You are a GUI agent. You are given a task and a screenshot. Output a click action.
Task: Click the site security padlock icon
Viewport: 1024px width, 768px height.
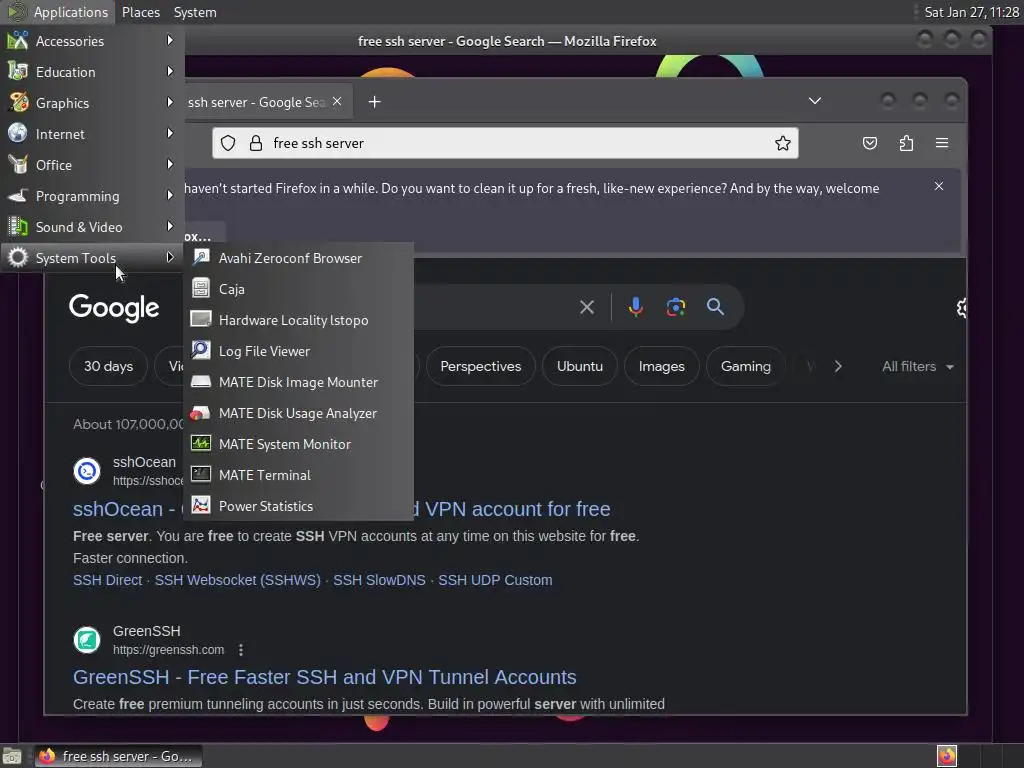(x=256, y=143)
